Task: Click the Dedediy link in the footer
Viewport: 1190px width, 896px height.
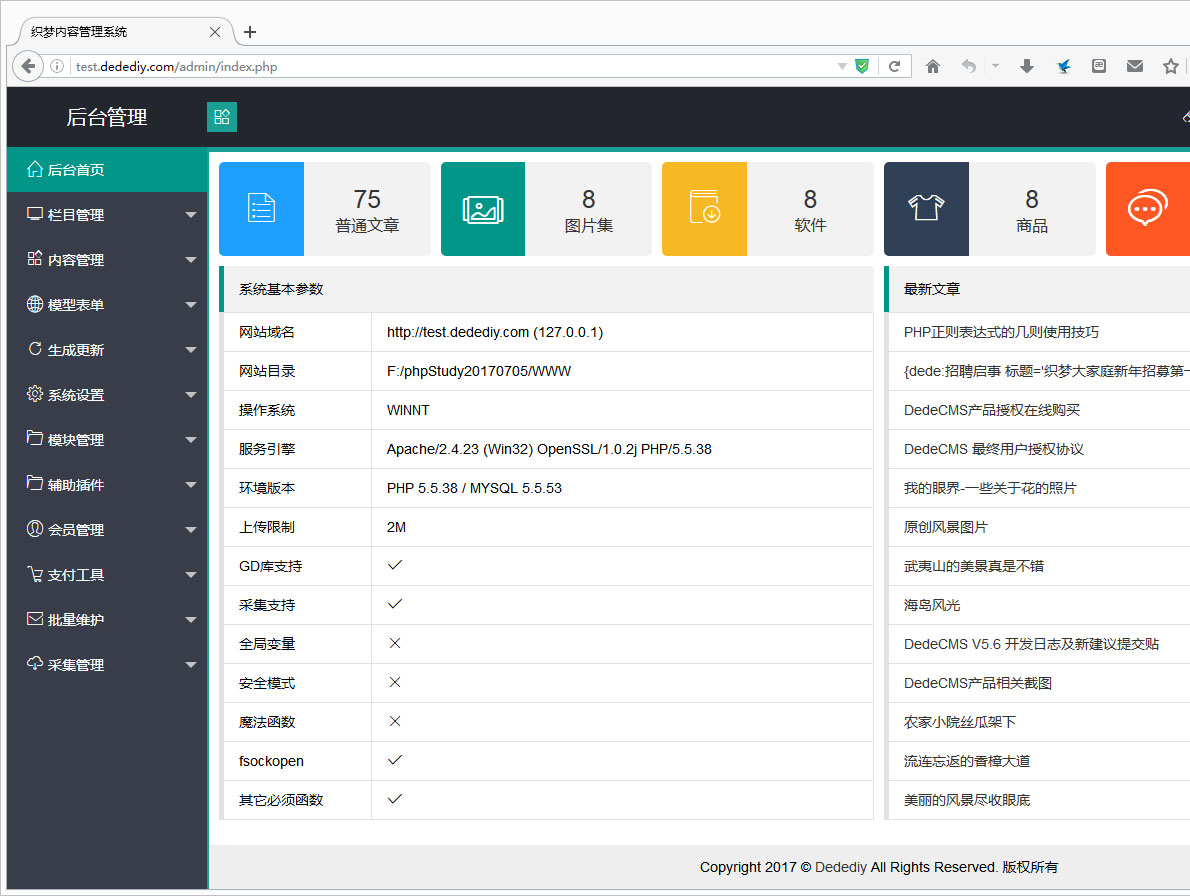Action: (x=840, y=867)
